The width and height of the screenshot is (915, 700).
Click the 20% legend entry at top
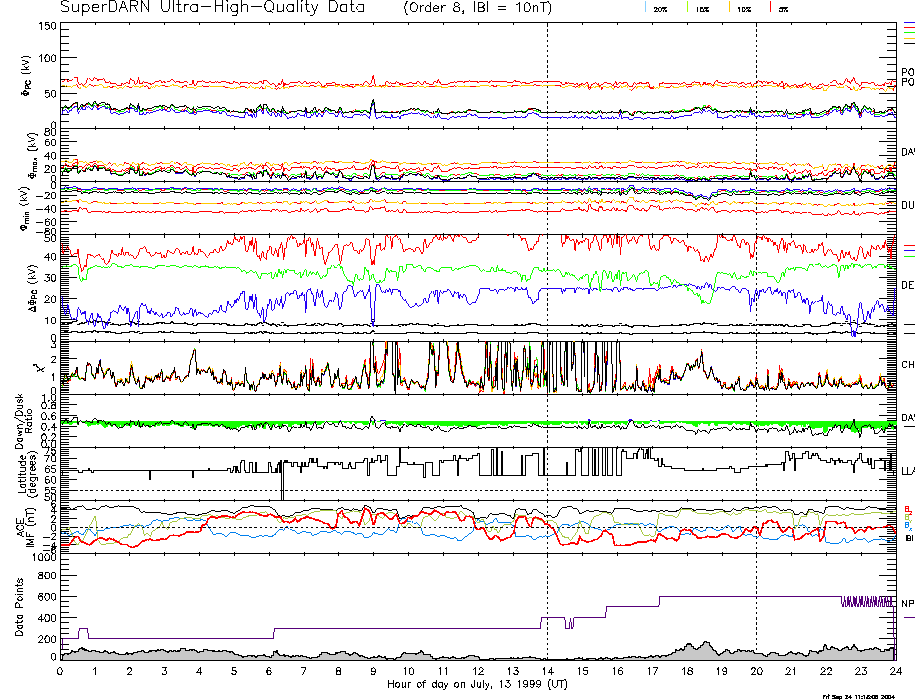coord(660,8)
